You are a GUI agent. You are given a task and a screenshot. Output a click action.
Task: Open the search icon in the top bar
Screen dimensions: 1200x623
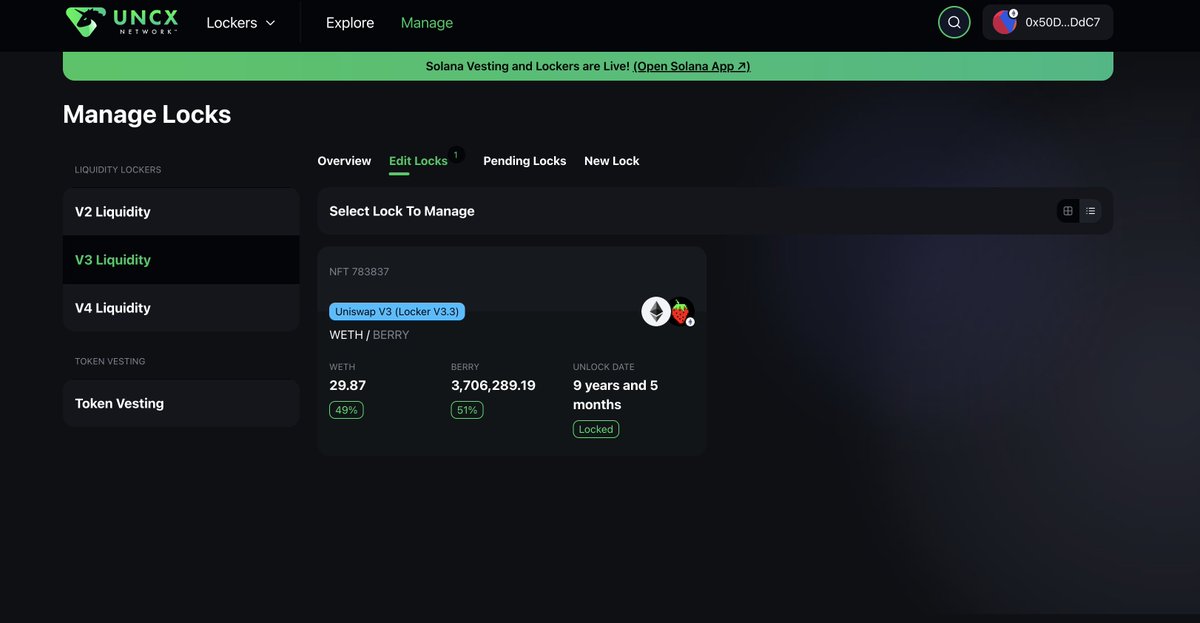tap(953, 21)
